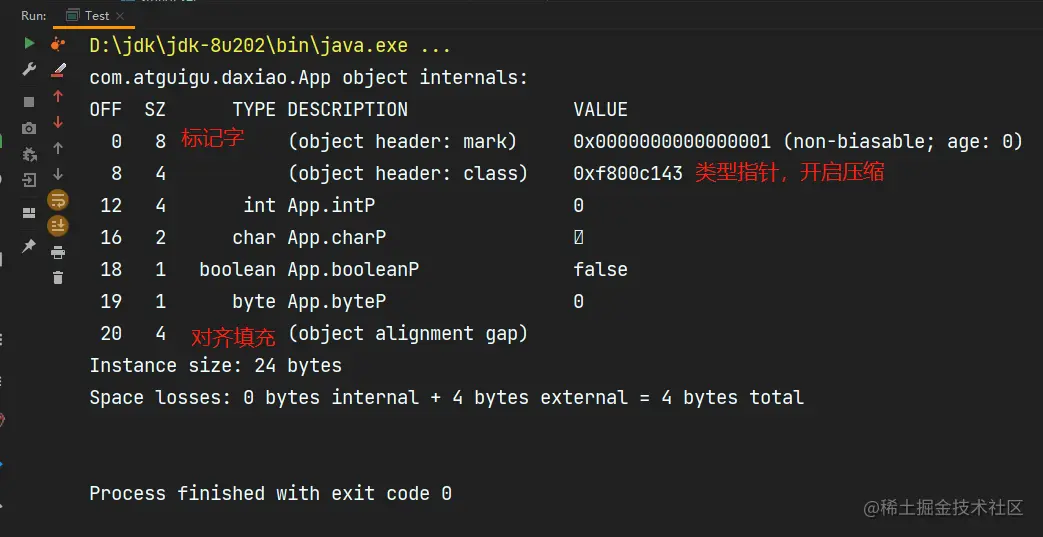This screenshot has width=1043, height=537.
Task: Click the 'TYPE' column header text
Action: [253, 109]
